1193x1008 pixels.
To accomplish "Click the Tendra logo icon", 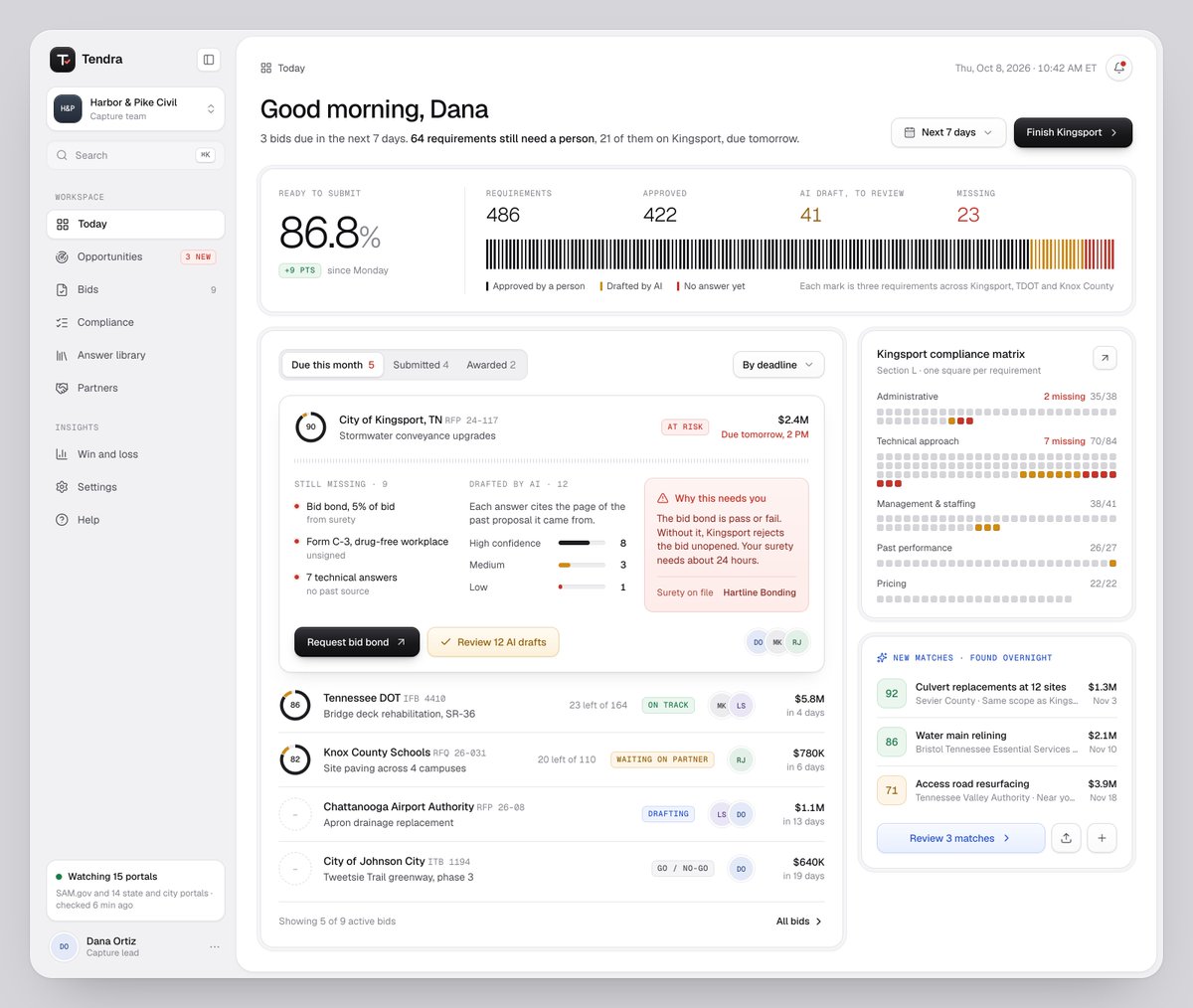I will click(63, 60).
